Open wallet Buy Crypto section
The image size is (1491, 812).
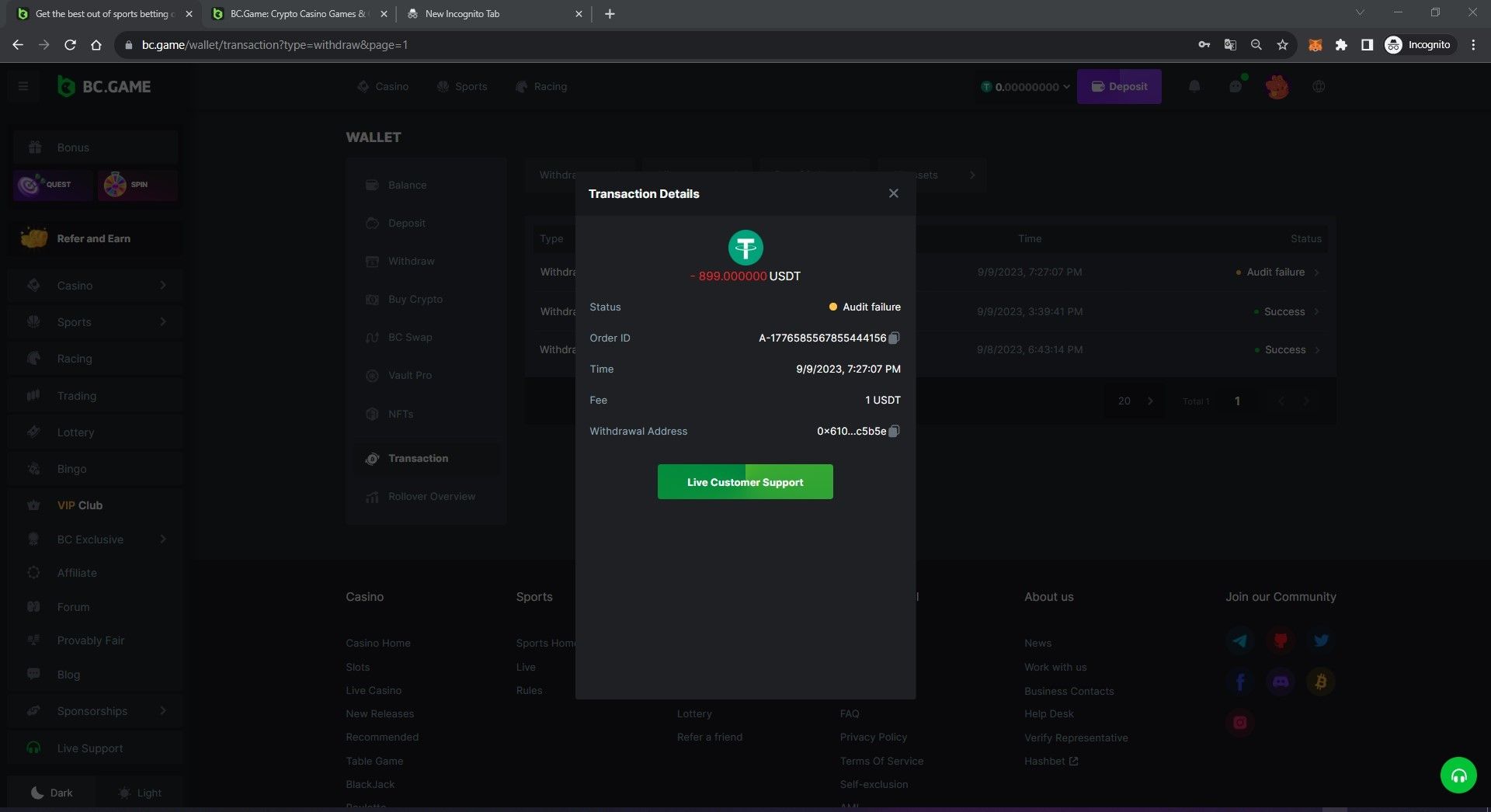(x=426, y=299)
